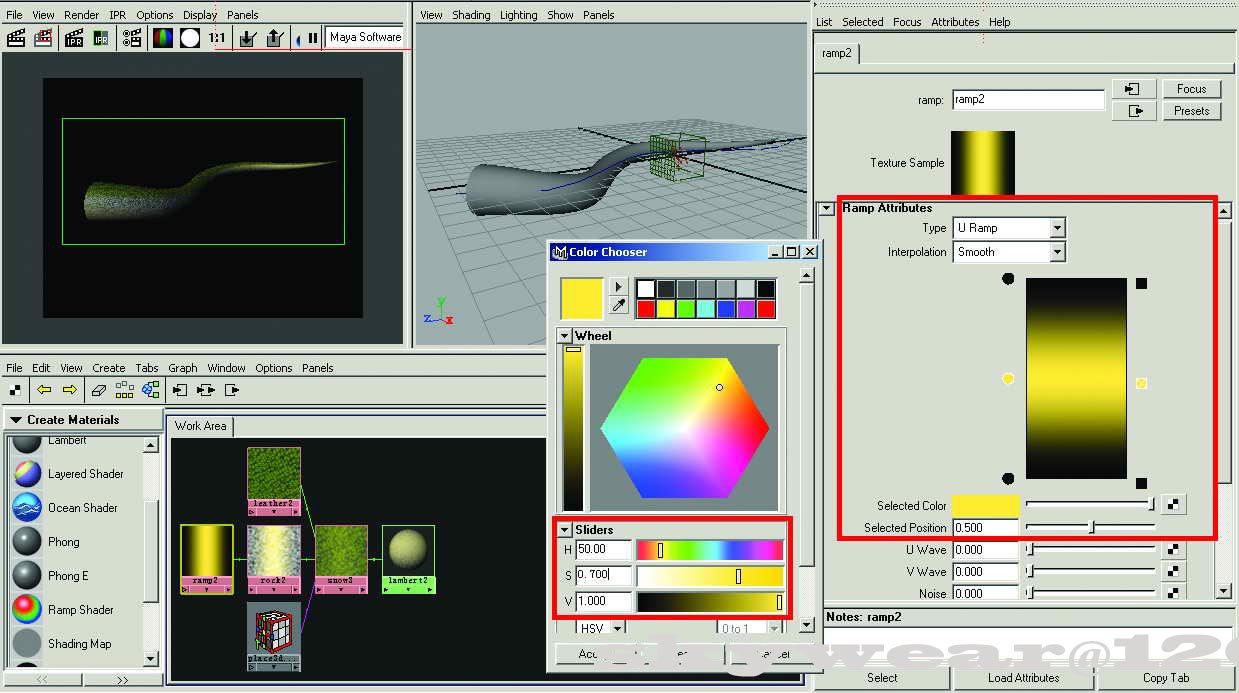Select the leather2 node swatch in Work Area
The height and width of the screenshot is (693, 1239).
click(274, 473)
